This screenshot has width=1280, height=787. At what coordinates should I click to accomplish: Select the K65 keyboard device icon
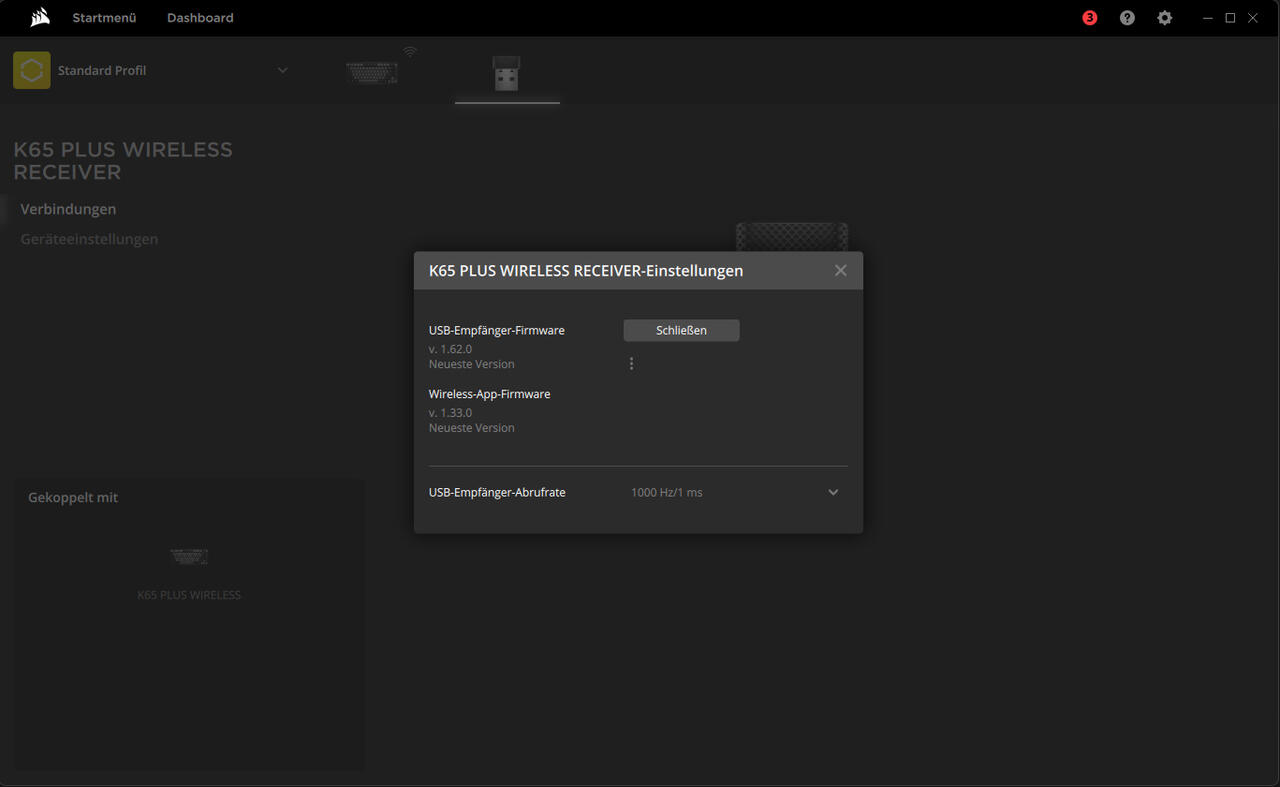click(x=372, y=73)
